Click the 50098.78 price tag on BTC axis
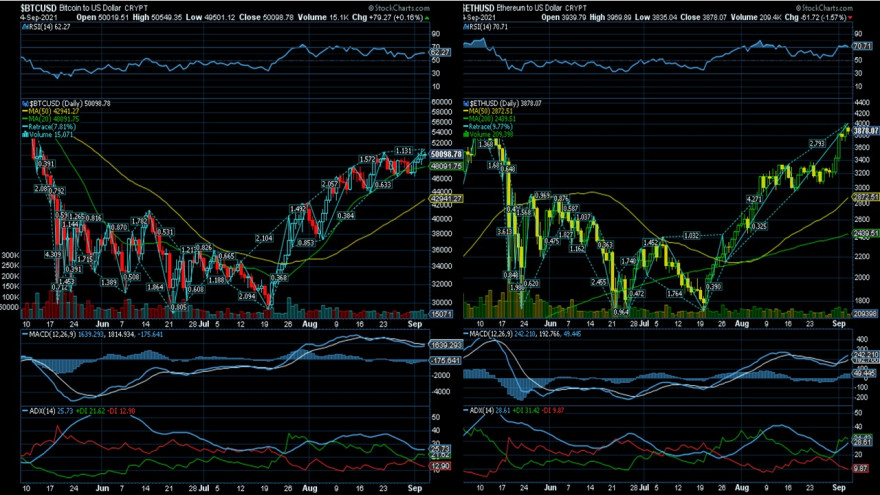Screen dimensions: 880x495 point(446,154)
